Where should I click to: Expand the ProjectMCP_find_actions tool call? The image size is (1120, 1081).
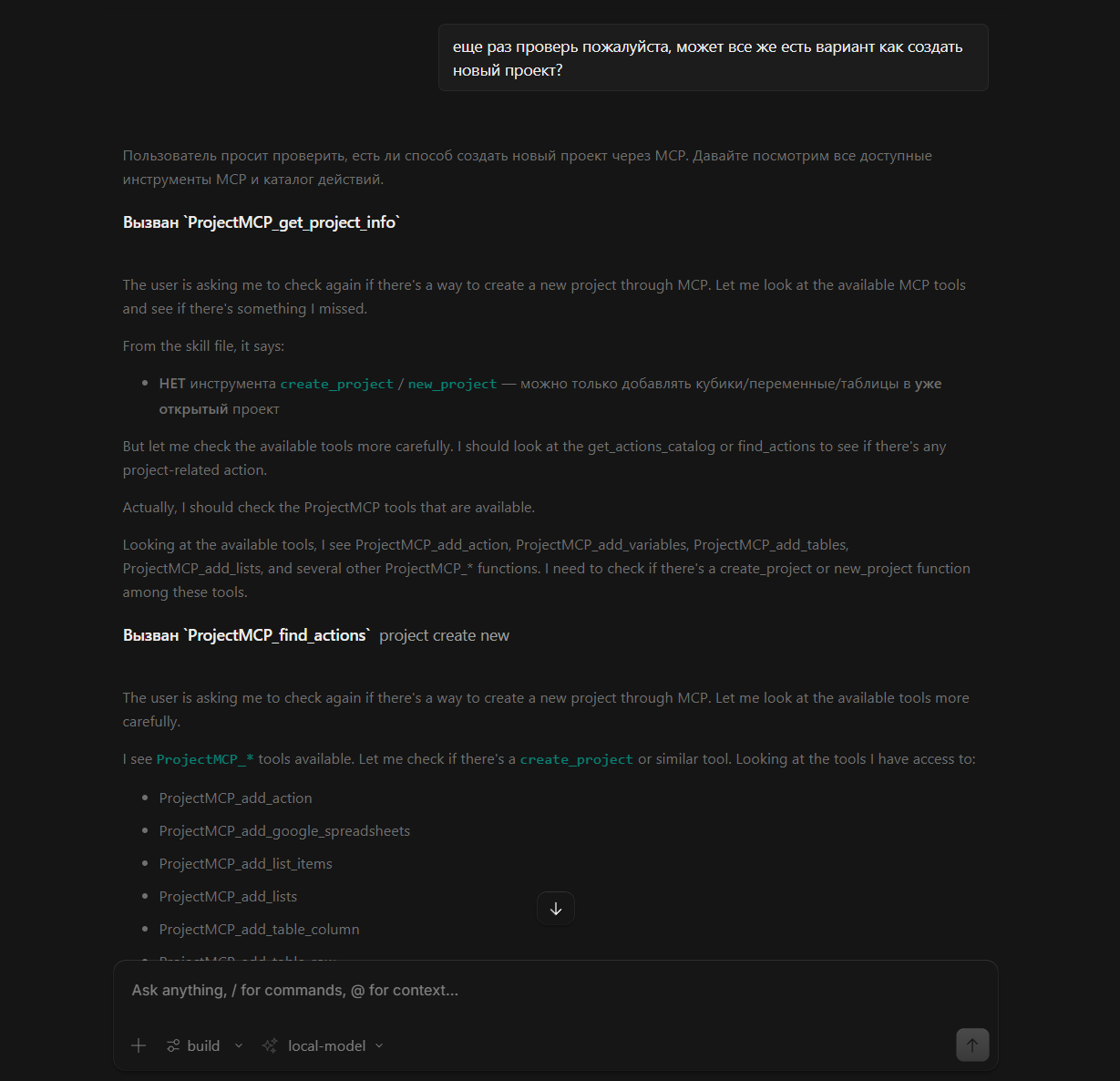316,635
